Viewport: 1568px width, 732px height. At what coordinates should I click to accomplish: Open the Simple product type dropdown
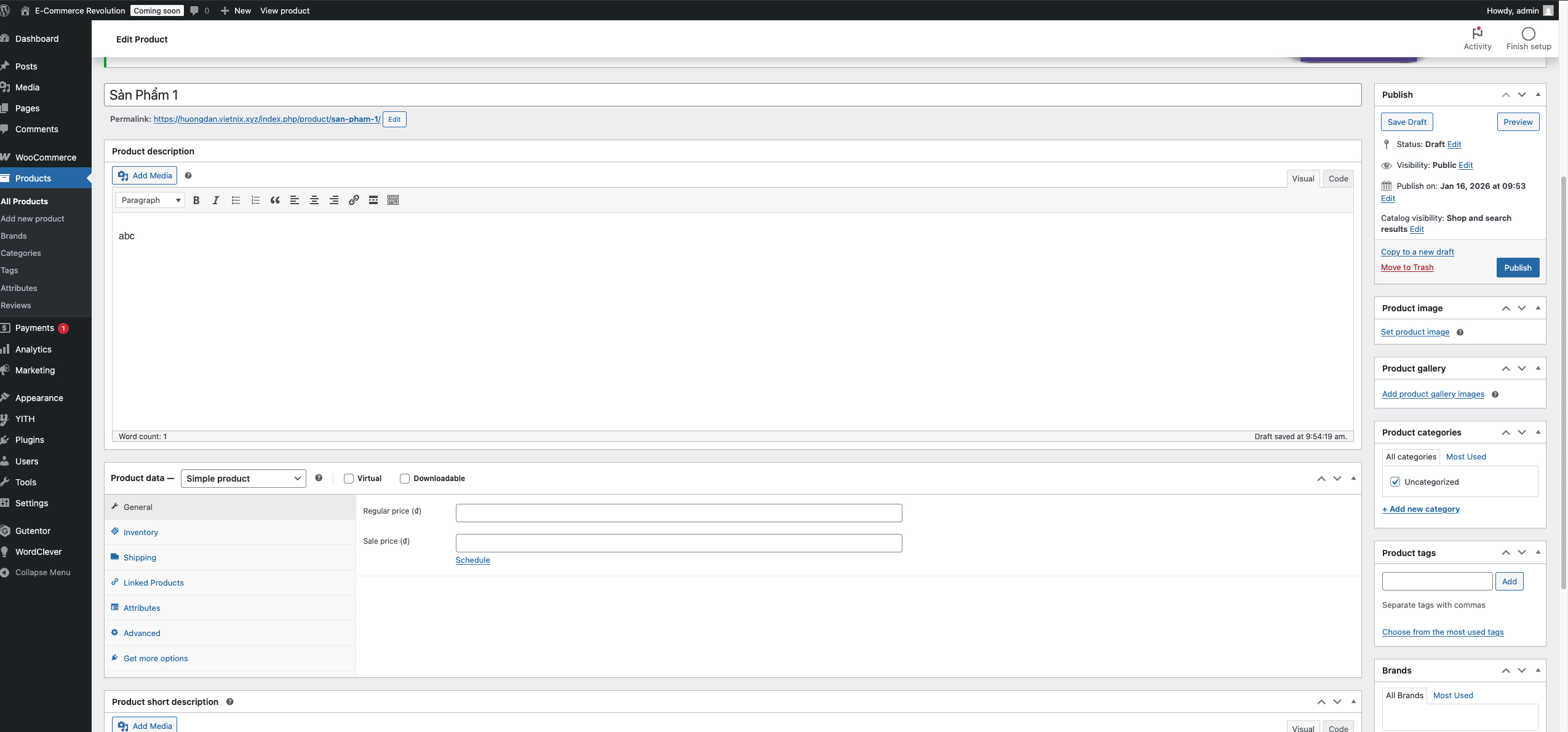(x=244, y=479)
